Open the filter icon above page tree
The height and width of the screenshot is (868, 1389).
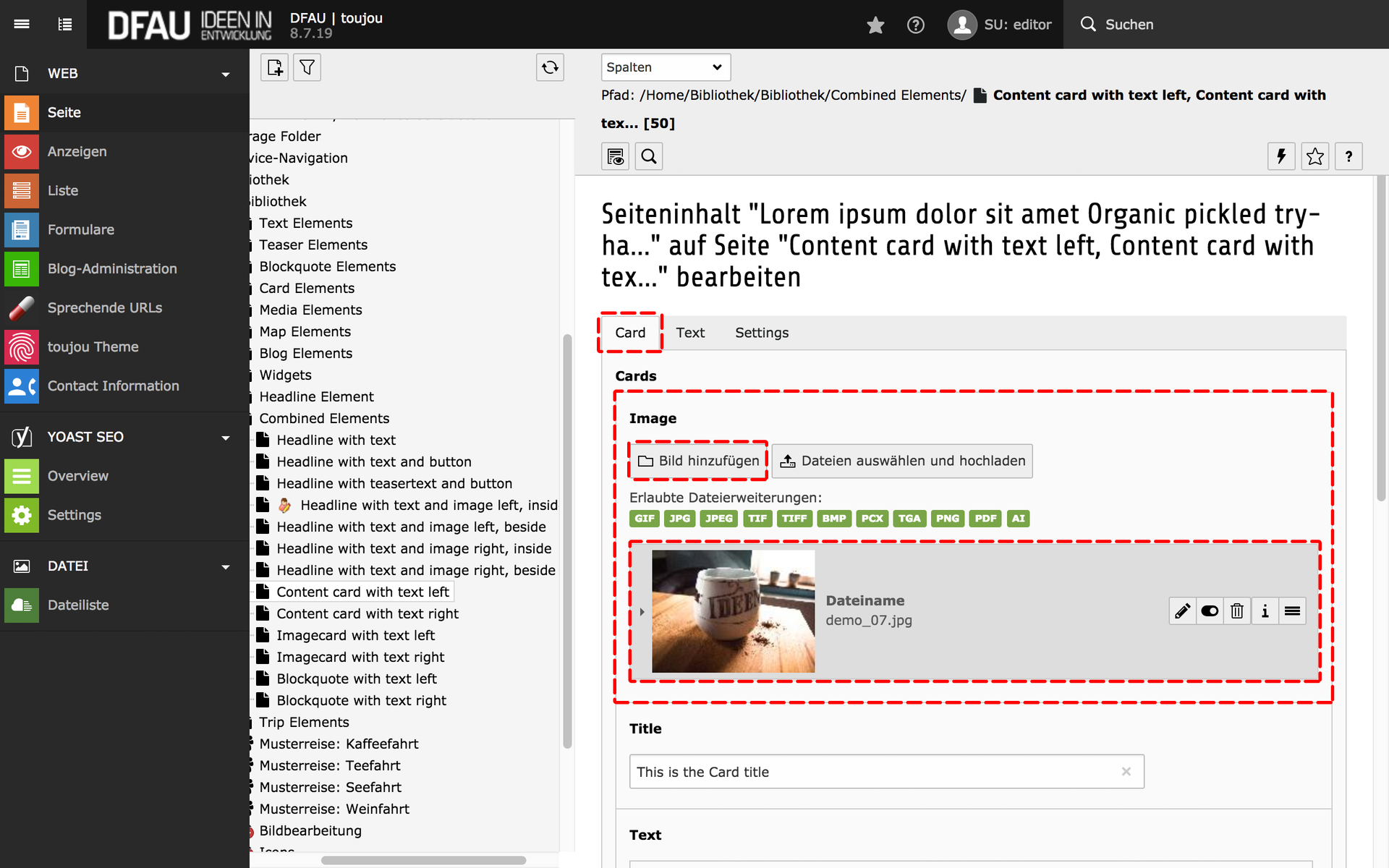[307, 67]
